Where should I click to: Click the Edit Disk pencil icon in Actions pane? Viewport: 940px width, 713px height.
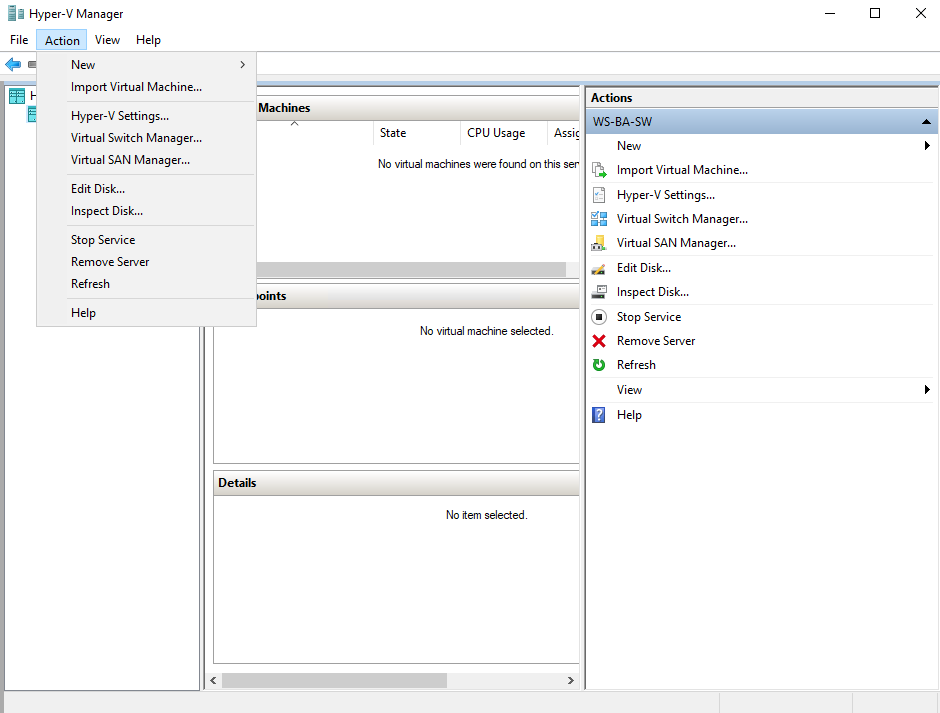coord(599,268)
